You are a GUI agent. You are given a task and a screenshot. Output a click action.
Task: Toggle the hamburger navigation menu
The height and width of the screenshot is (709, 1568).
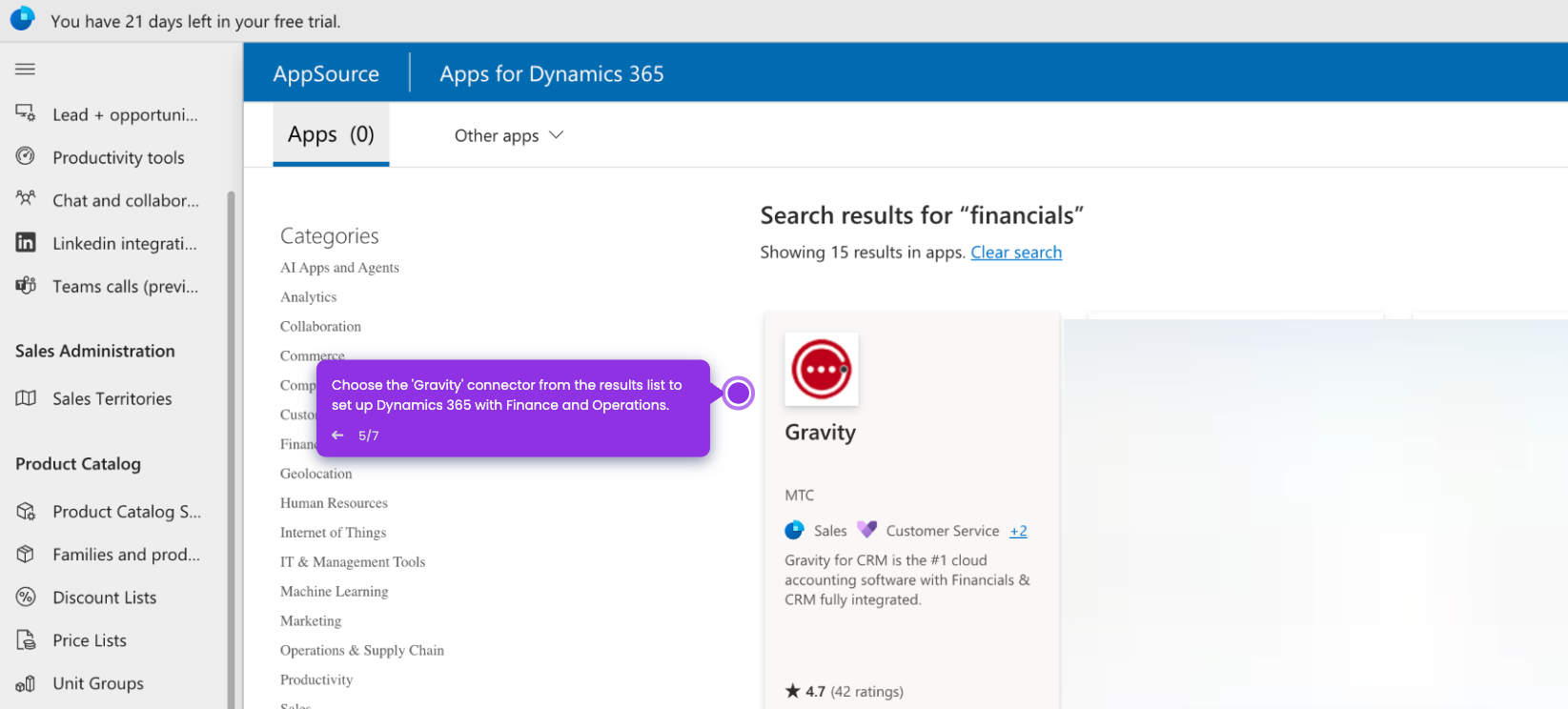pyautogui.click(x=26, y=69)
